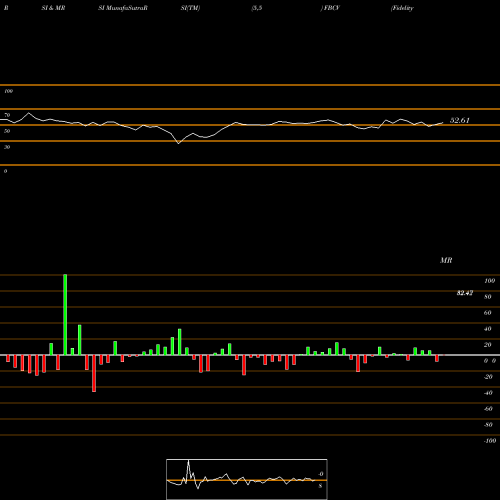Click the RSI line's lowest dip point
Screen dimensions: 500x500
(x=178, y=143)
